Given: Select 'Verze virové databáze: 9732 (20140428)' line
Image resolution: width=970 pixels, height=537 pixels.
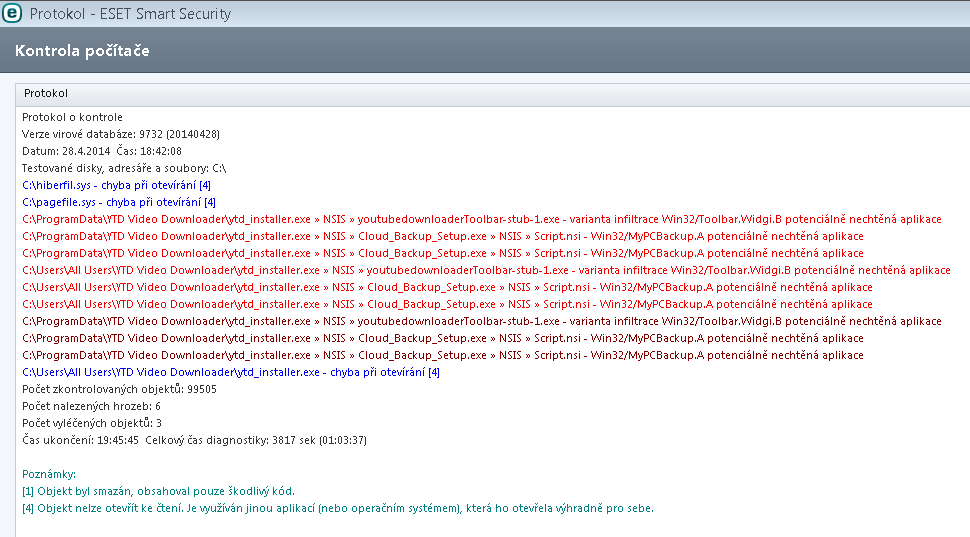Looking at the screenshot, I should pyautogui.click(x=121, y=134).
